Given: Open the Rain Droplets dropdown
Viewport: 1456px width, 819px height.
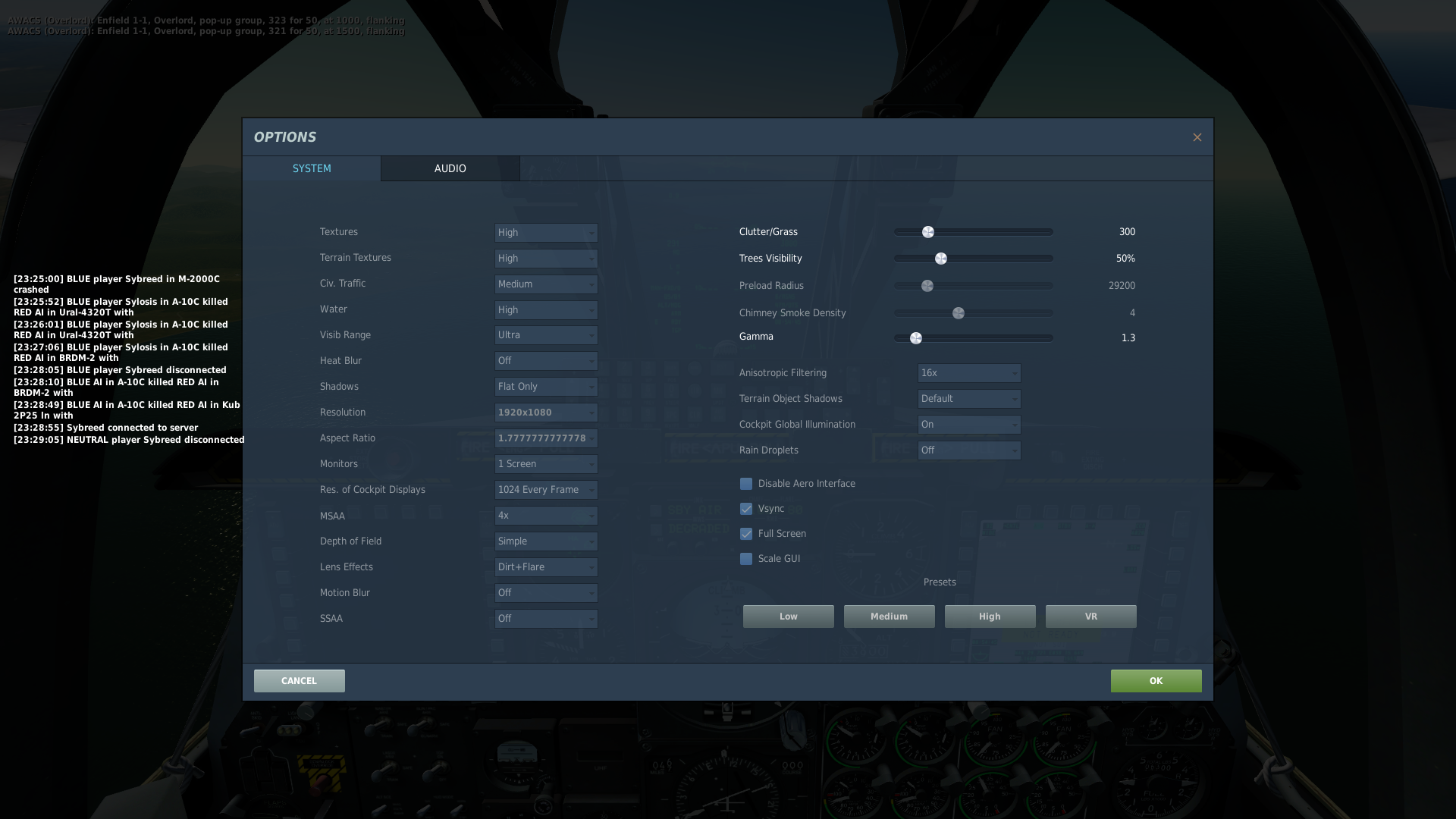Looking at the screenshot, I should coord(969,450).
